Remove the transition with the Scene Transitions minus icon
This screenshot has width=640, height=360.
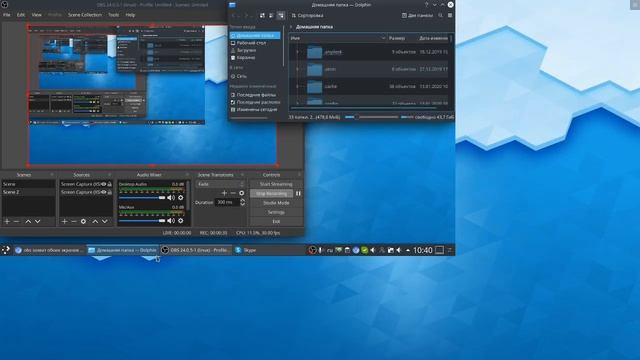click(x=233, y=193)
